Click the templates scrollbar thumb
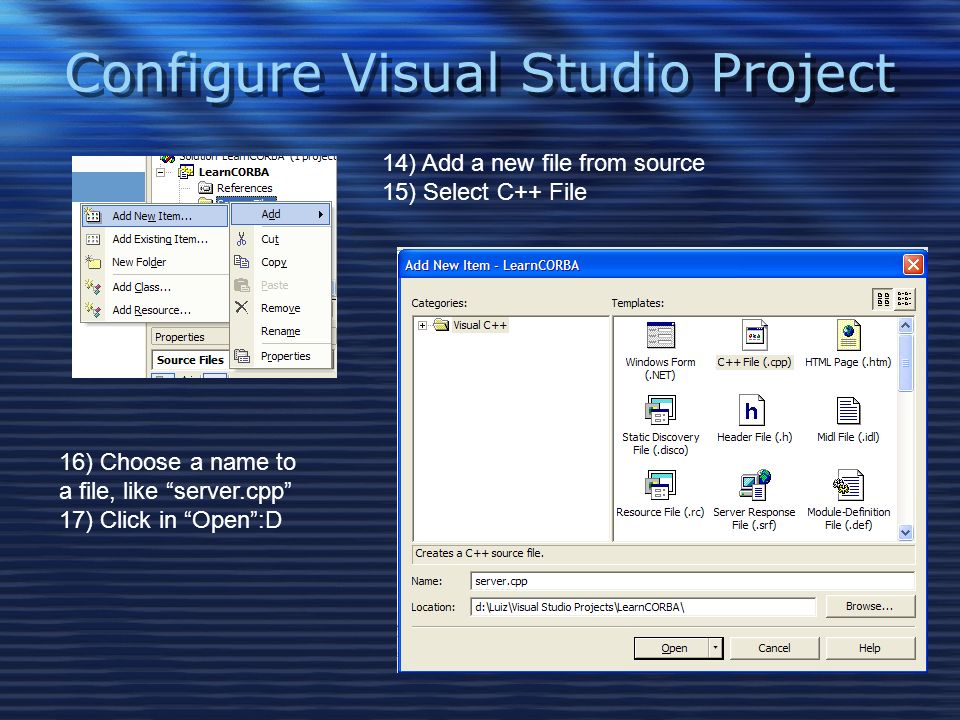Viewport: 960px width, 720px height. pos(906,362)
